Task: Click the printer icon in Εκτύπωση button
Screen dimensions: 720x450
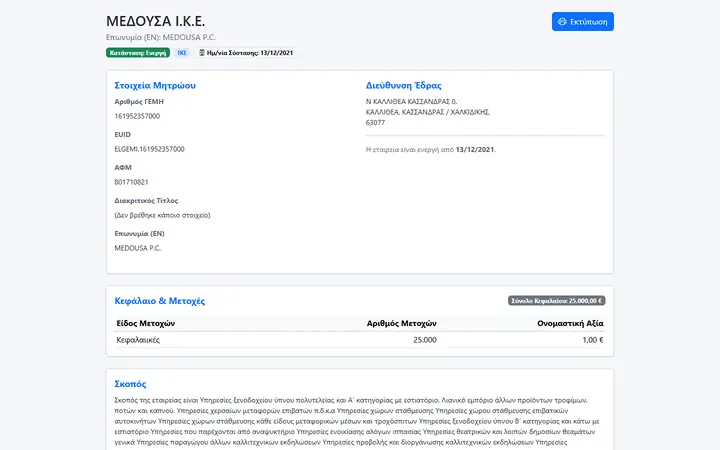Action: [x=562, y=22]
